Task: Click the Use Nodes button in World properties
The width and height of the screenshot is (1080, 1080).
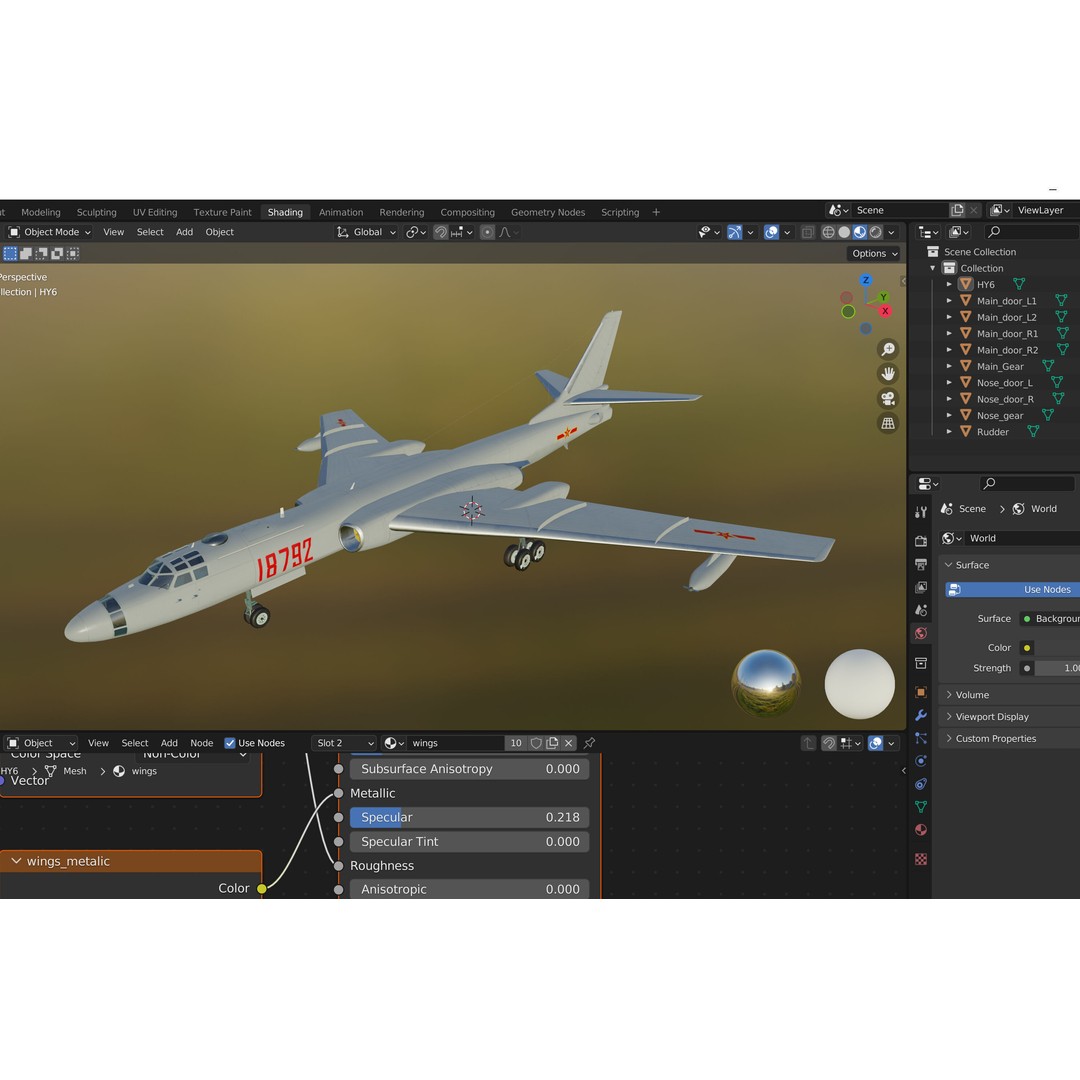Action: coord(1012,590)
